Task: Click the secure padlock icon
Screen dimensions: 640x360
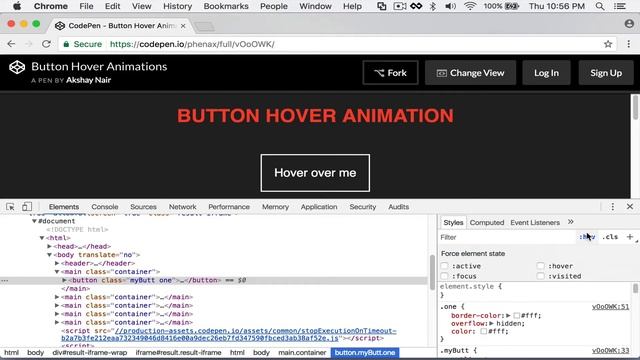Action: pyautogui.click(x=66, y=44)
